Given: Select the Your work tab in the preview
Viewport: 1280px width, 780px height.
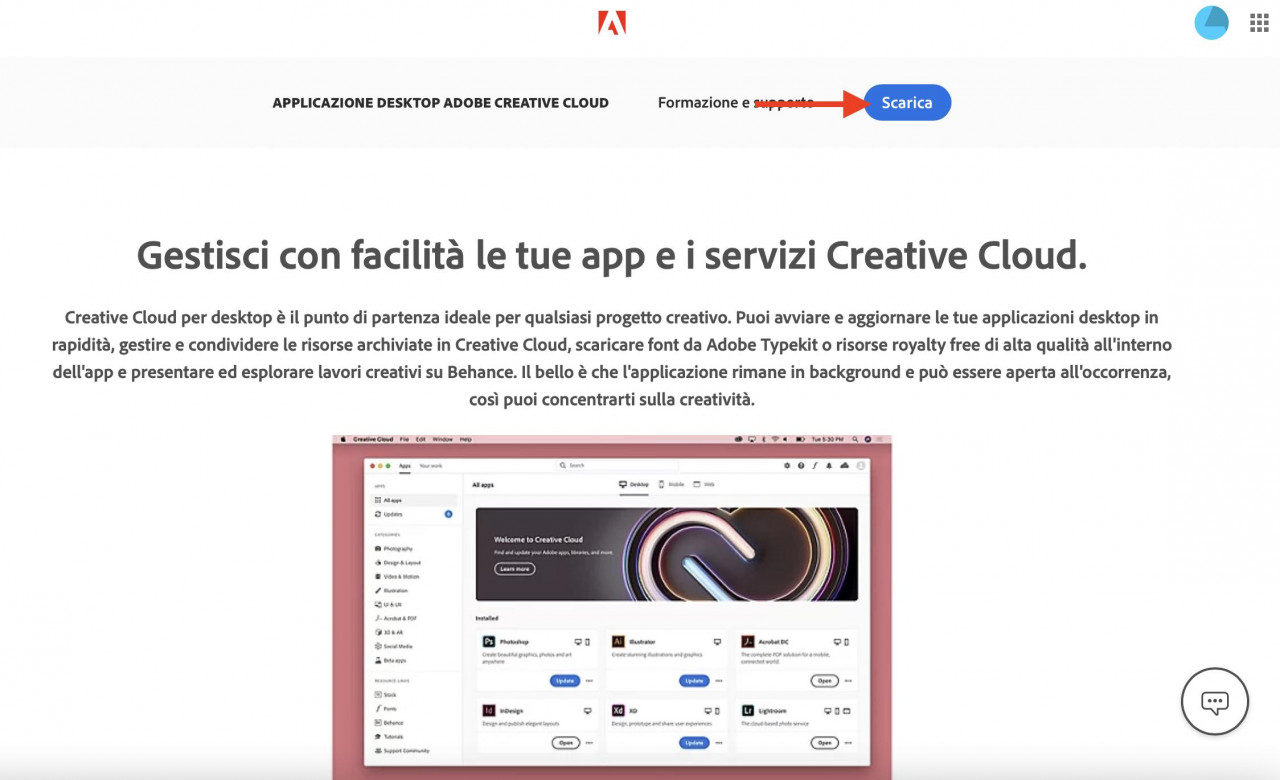Looking at the screenshot, I should tap(431, 465).
